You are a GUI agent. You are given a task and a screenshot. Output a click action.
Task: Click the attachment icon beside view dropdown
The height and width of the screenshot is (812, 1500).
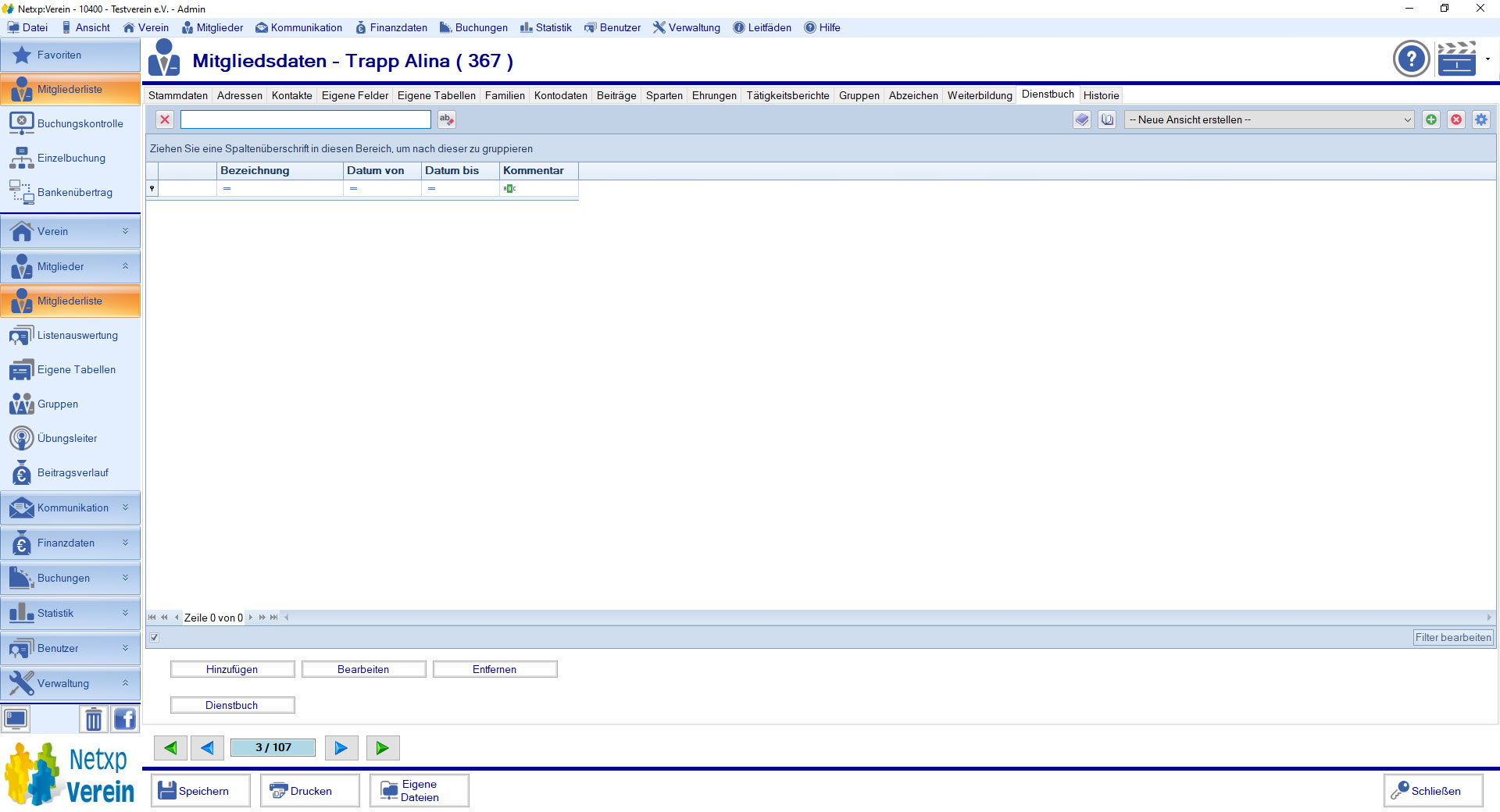(1107, 119)
